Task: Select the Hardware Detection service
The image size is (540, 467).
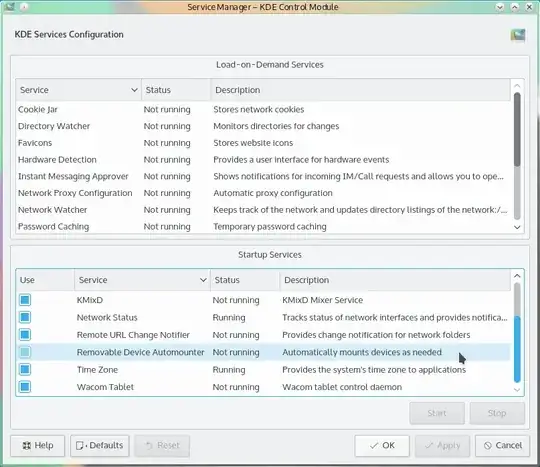Action: coord(263,159)
